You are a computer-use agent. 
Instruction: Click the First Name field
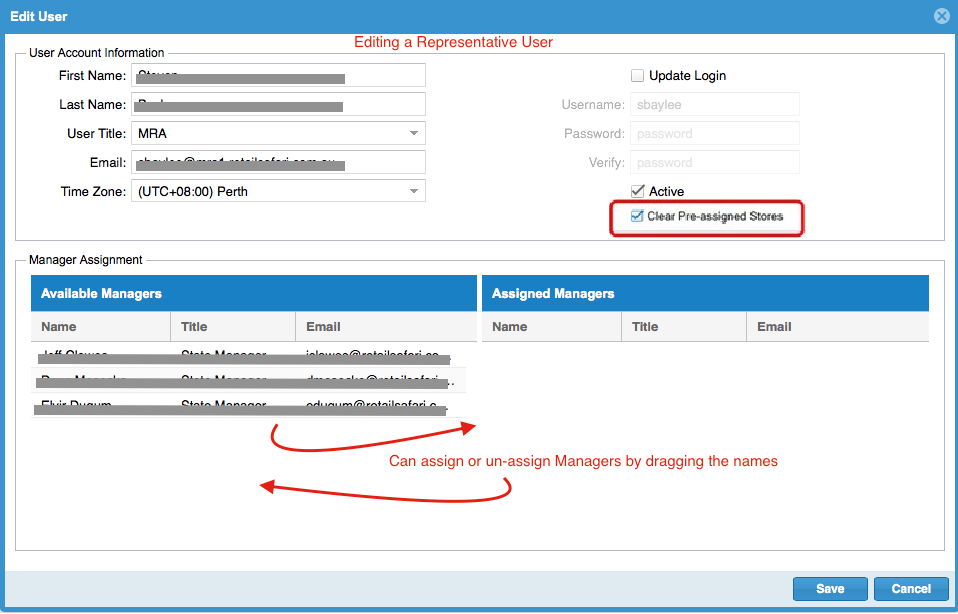click(278, 76)
